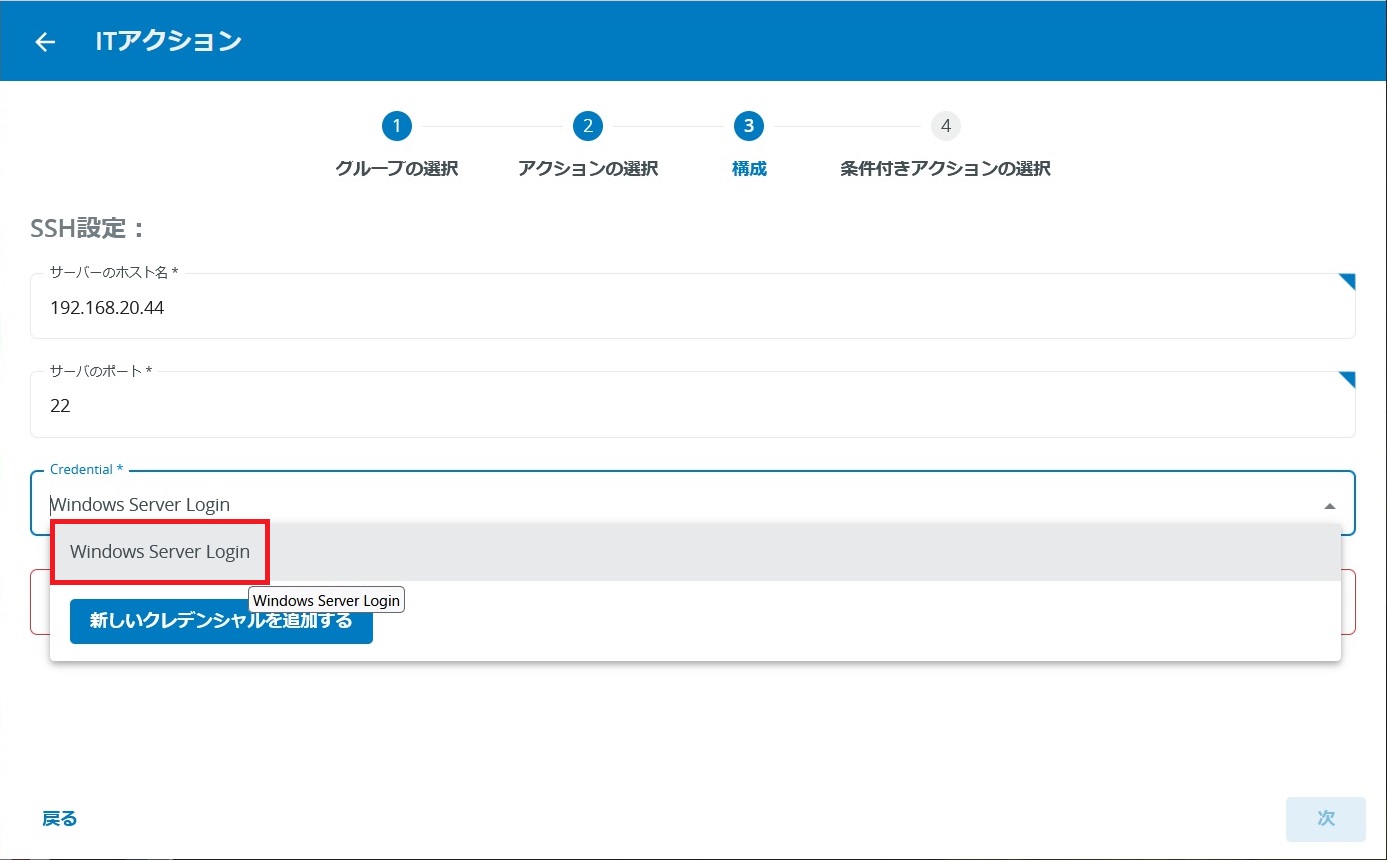Viewport: 1387px width, 860px height.
Task: Click the 戻る link at bottom left
Action: coord(60,819)
